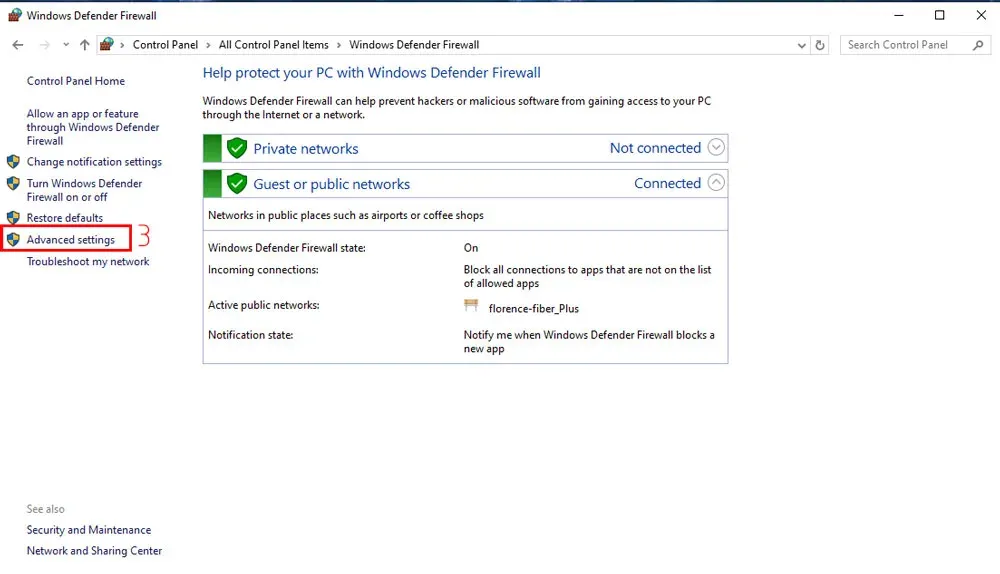
Task: Click the firewall window title icon
Action: (x=15, y=15)
